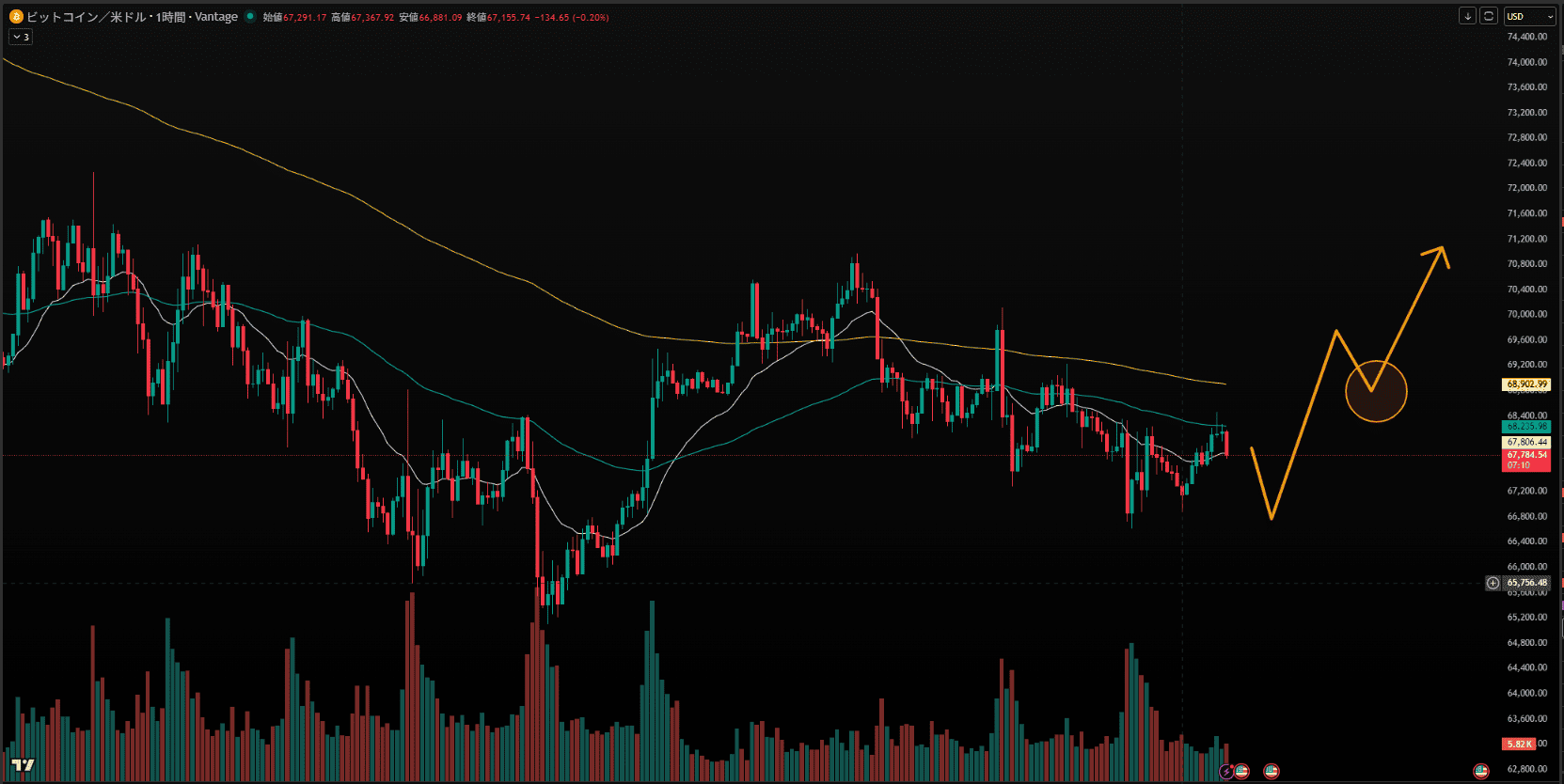
Task: Click the down arrow button beside USD
Action: pos(1467,16)
